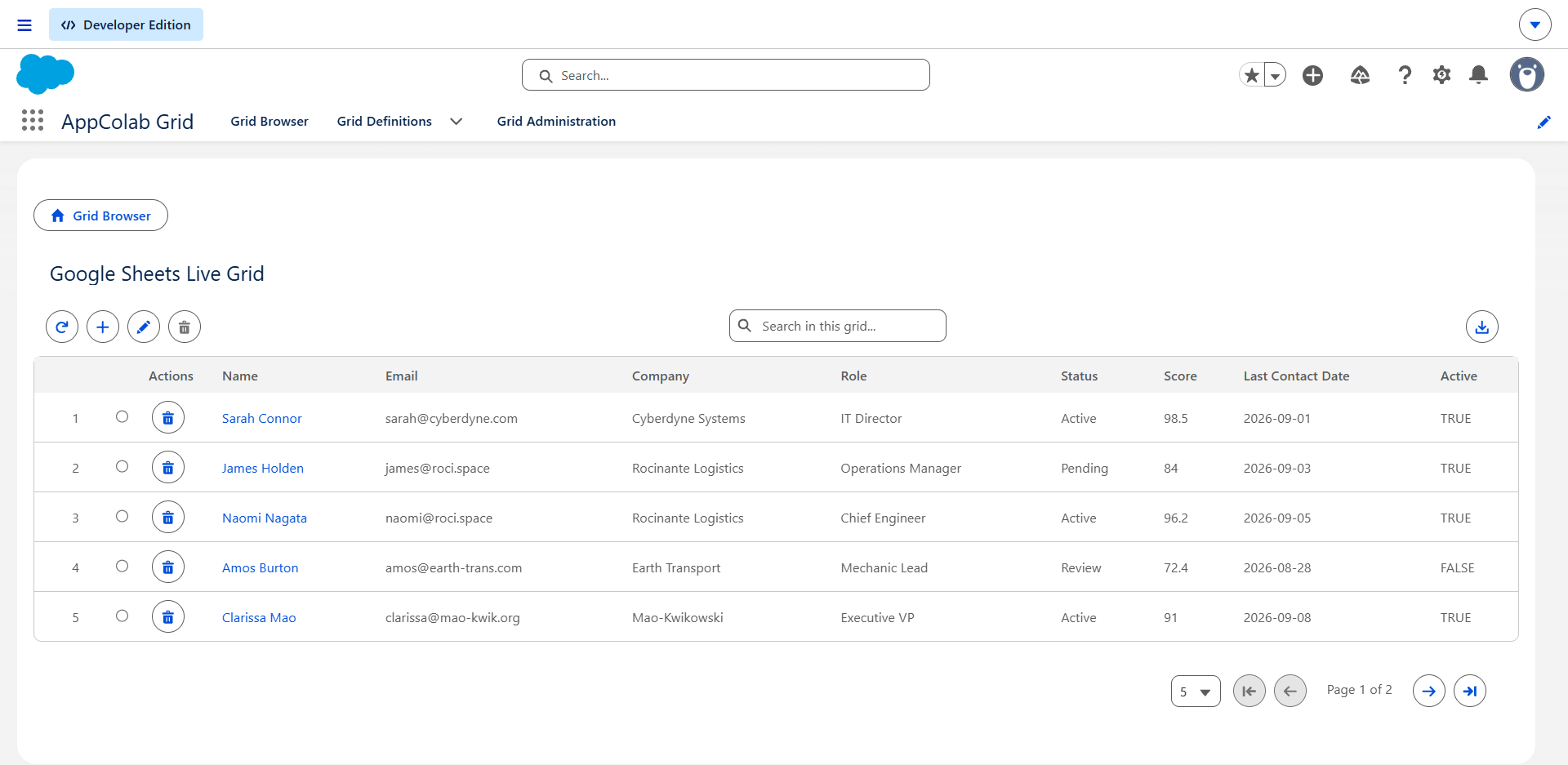
Task: Open the Grid Administration tab
Action: [556, 121]
